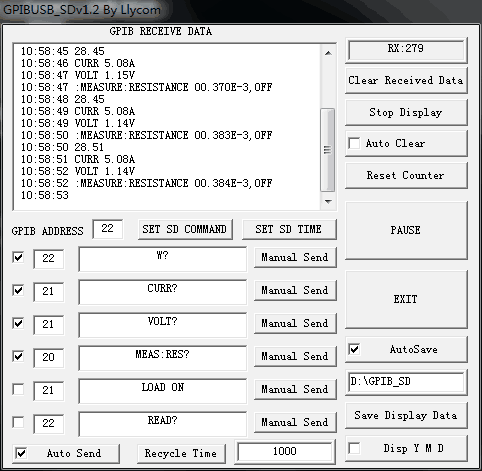Image resolution: width=482 pixels, height=471 pixels.
Task: Click the address field of the READ? row
Action: click(x=48, y=423)
